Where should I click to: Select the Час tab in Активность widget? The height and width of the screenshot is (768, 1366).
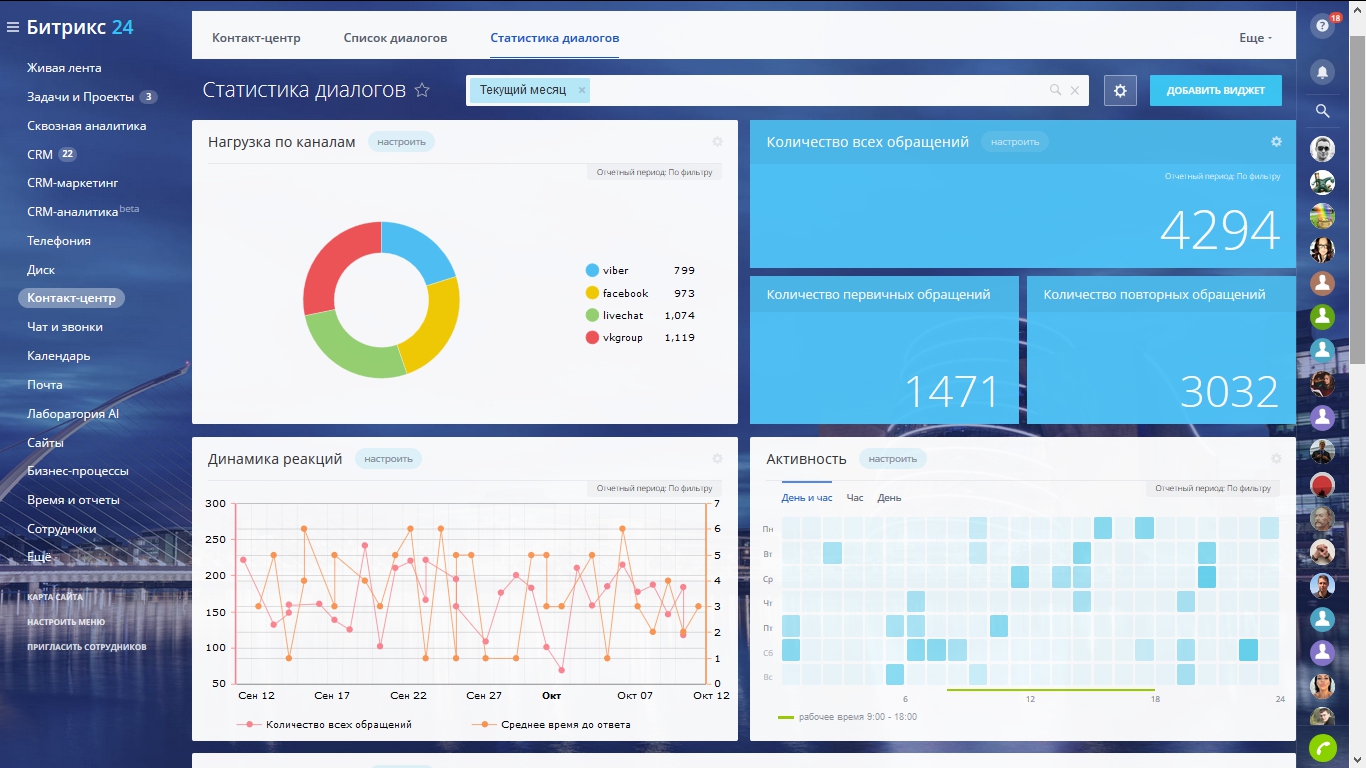(x=855, y=498)
